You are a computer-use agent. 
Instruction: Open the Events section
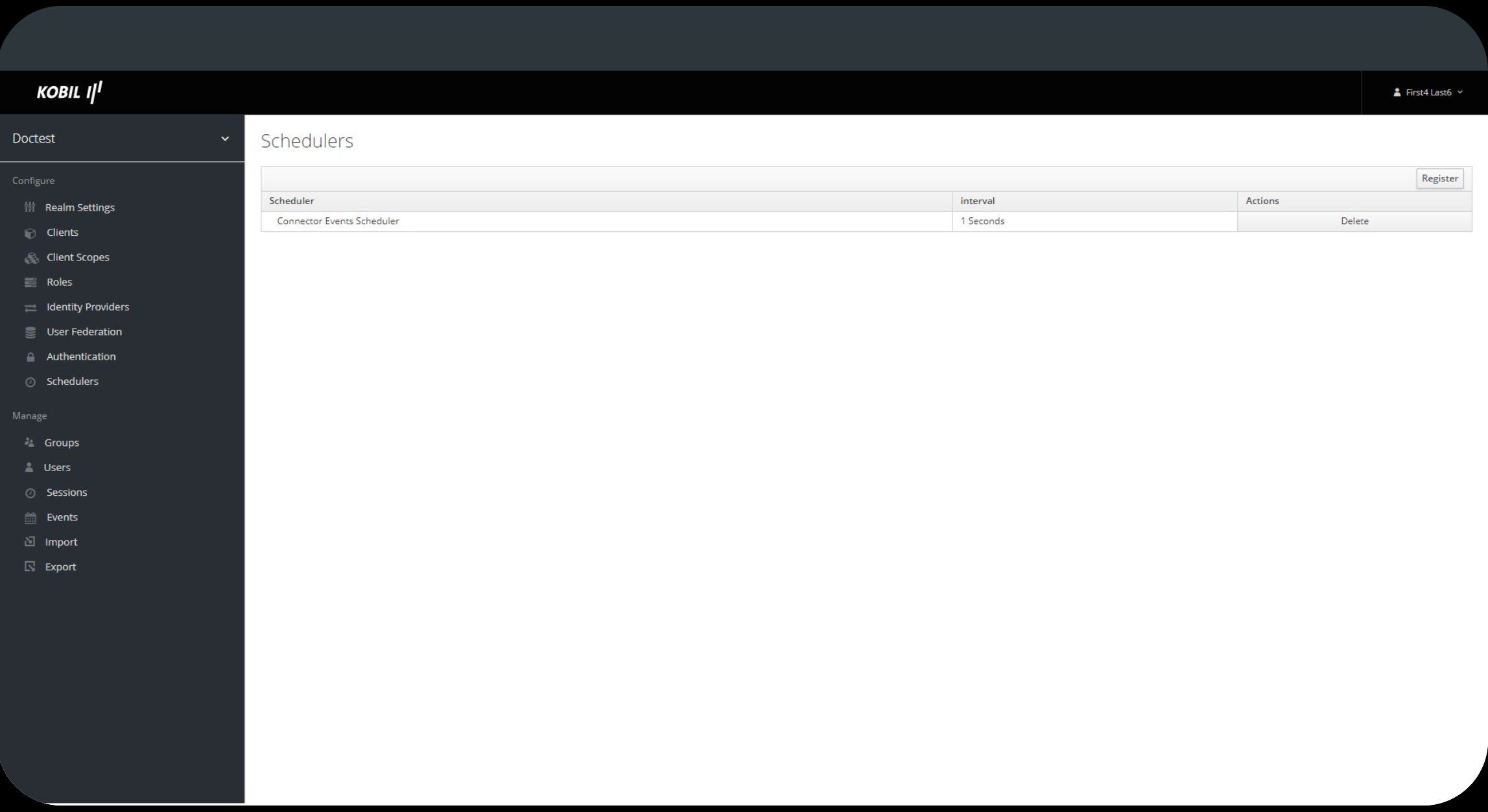tap(62, 516)
